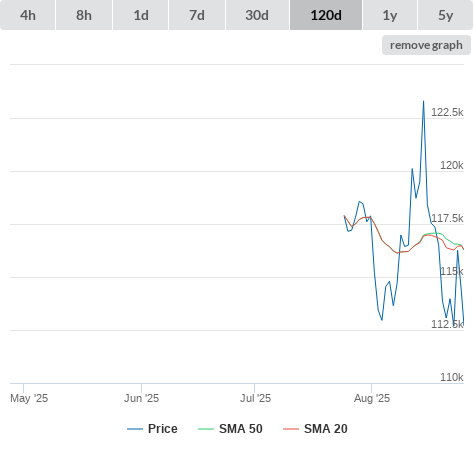
Task: Show the 30d price range
Action: click(x=257, y=15)
